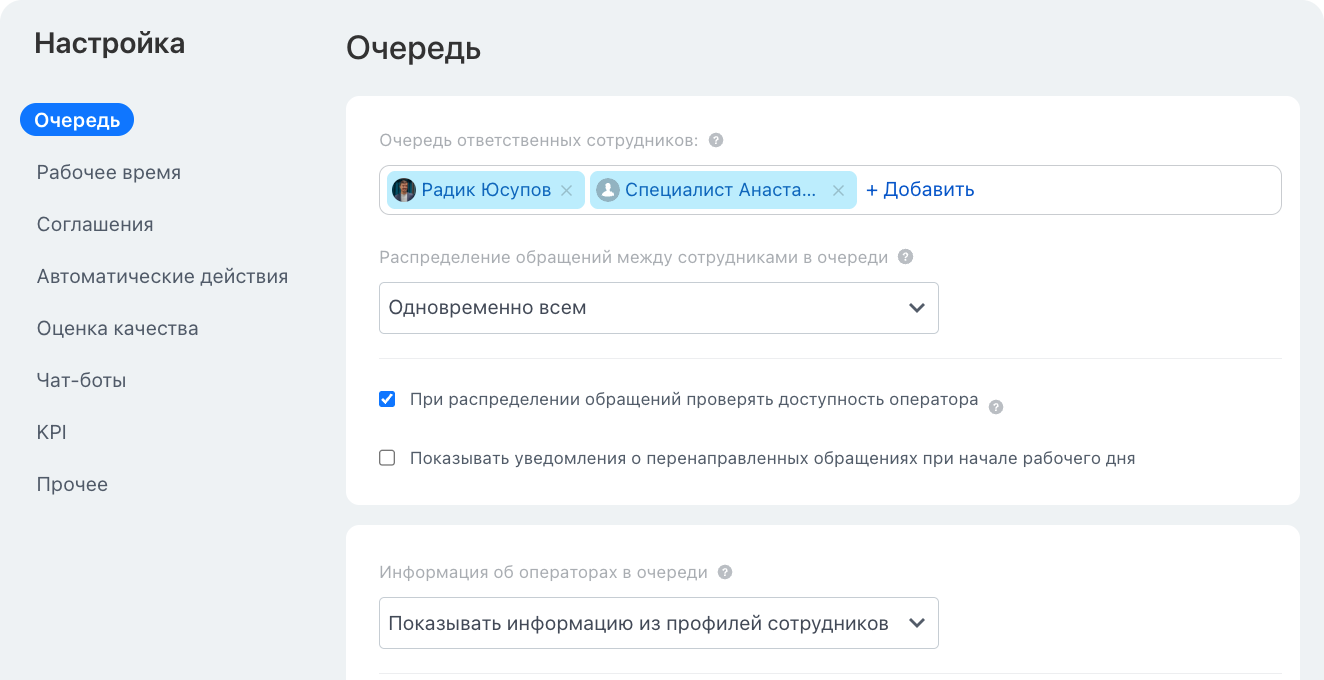This screenshot has width=1324, height=680.
Task: Click label Очередь ответственных сотрудников
Action: 539,141
